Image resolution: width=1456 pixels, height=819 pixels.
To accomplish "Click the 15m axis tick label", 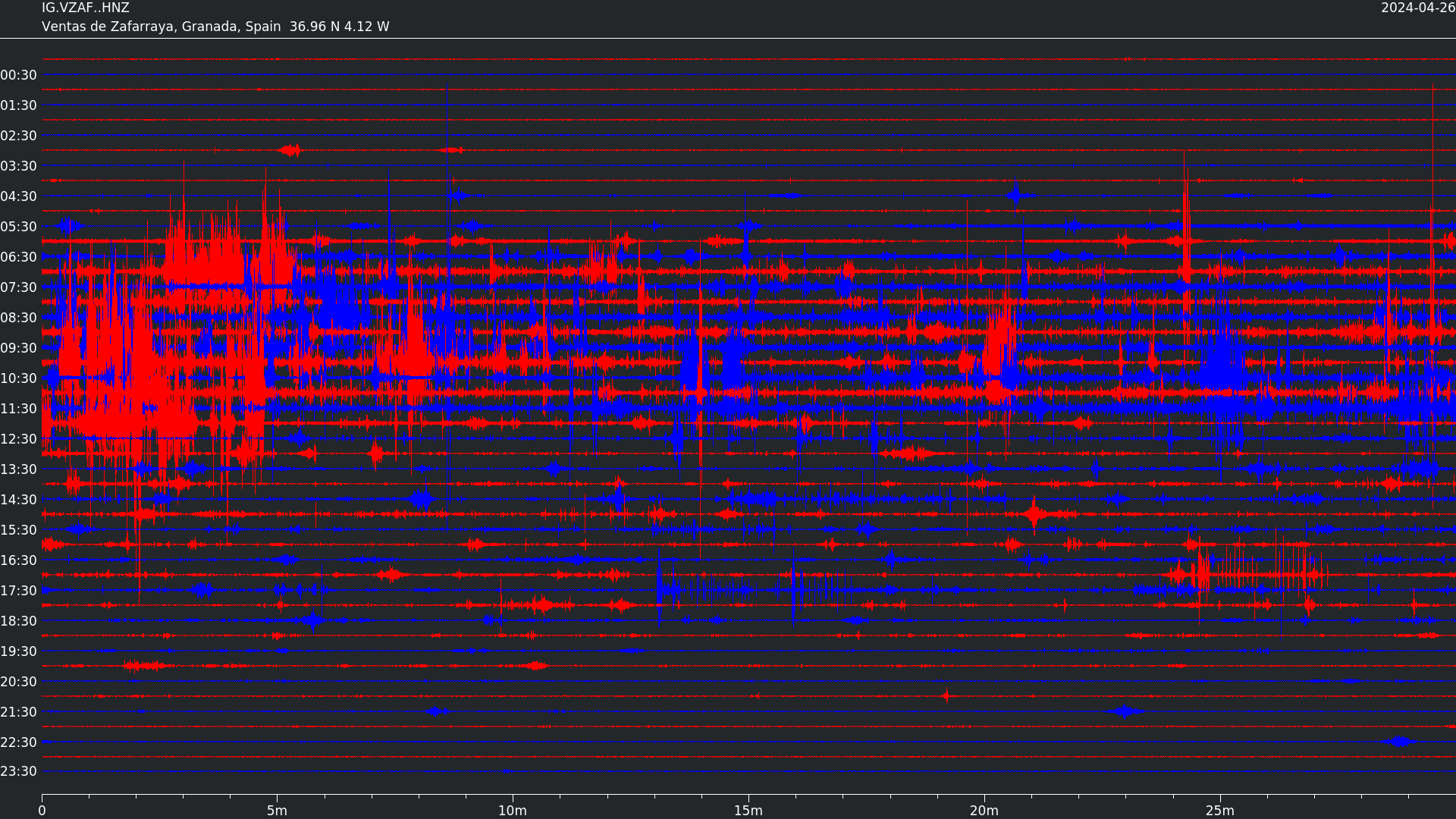I will [x=748, y=811].
